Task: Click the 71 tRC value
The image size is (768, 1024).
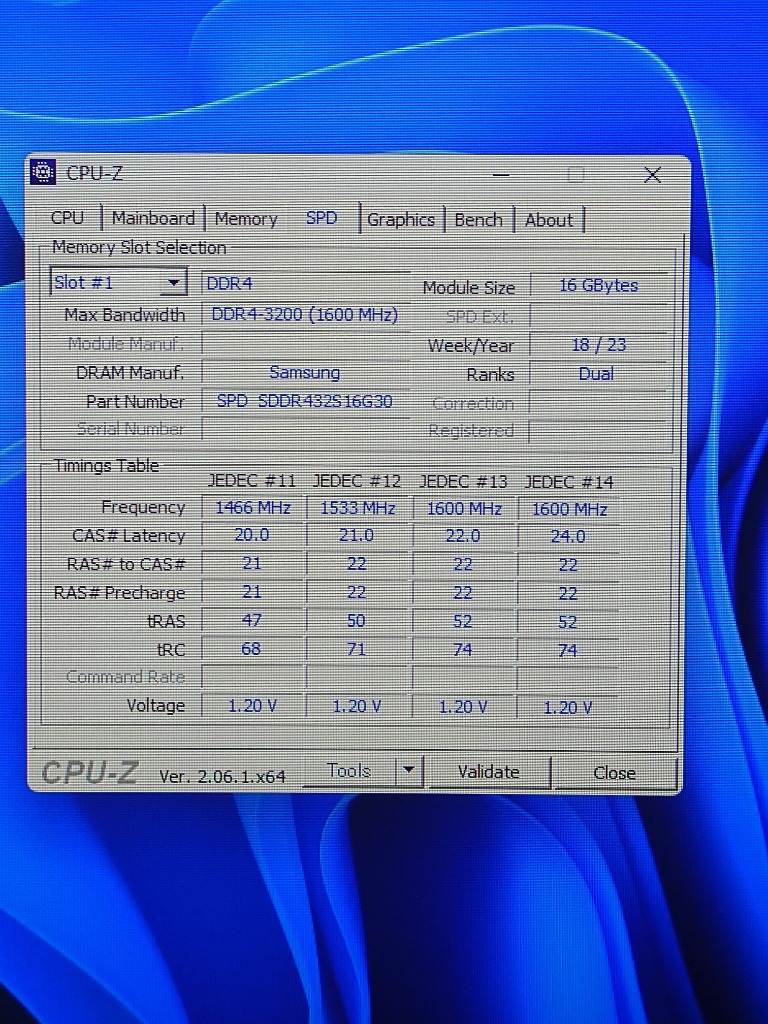Action: (x=357, y=649)
